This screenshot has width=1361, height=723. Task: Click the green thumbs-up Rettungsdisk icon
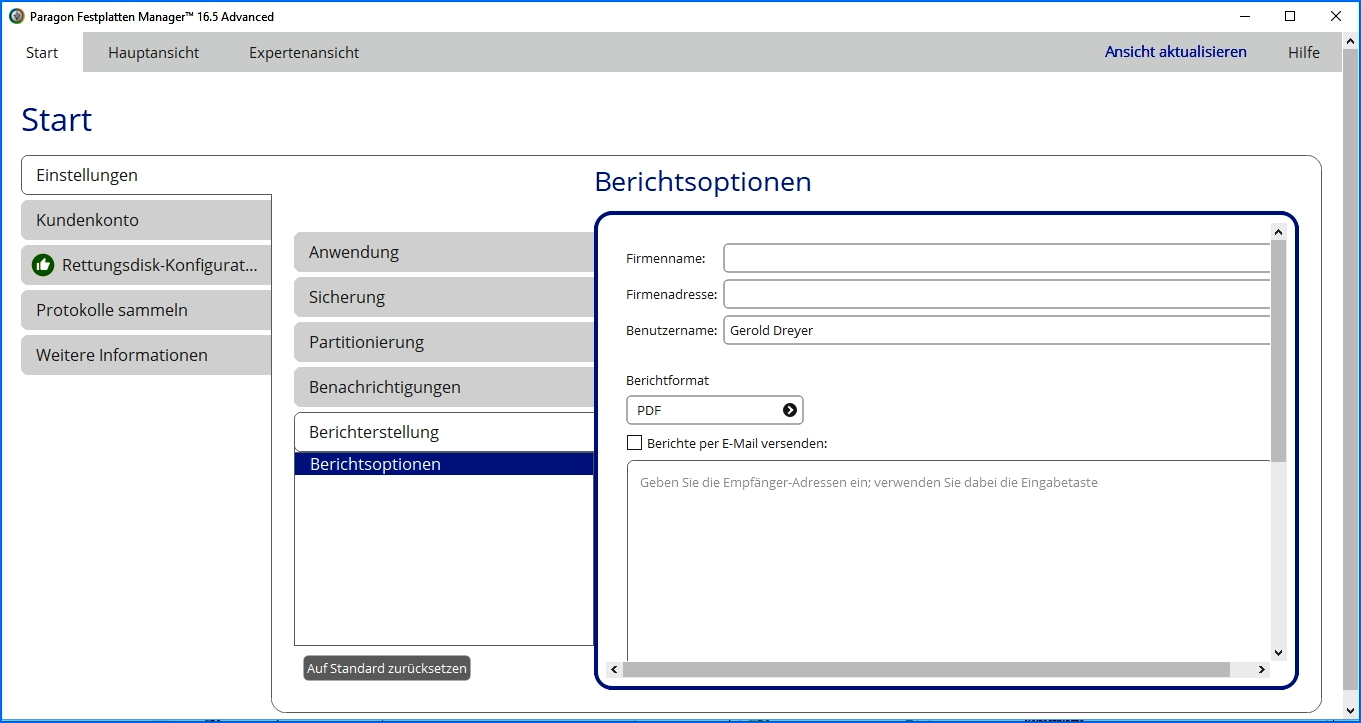click(43, 265)
